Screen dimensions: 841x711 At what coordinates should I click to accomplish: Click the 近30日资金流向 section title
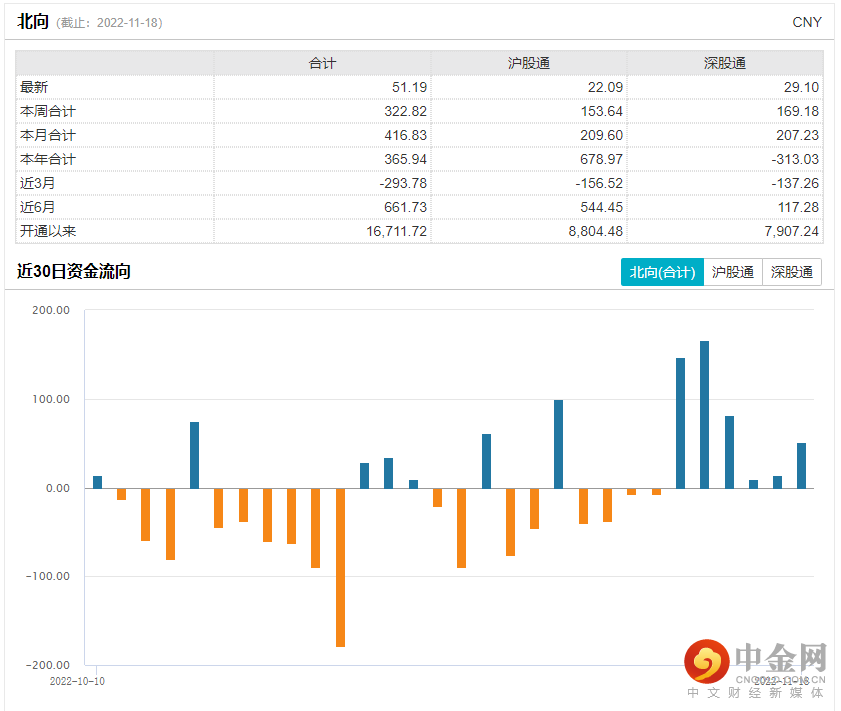tap(74, 272)
